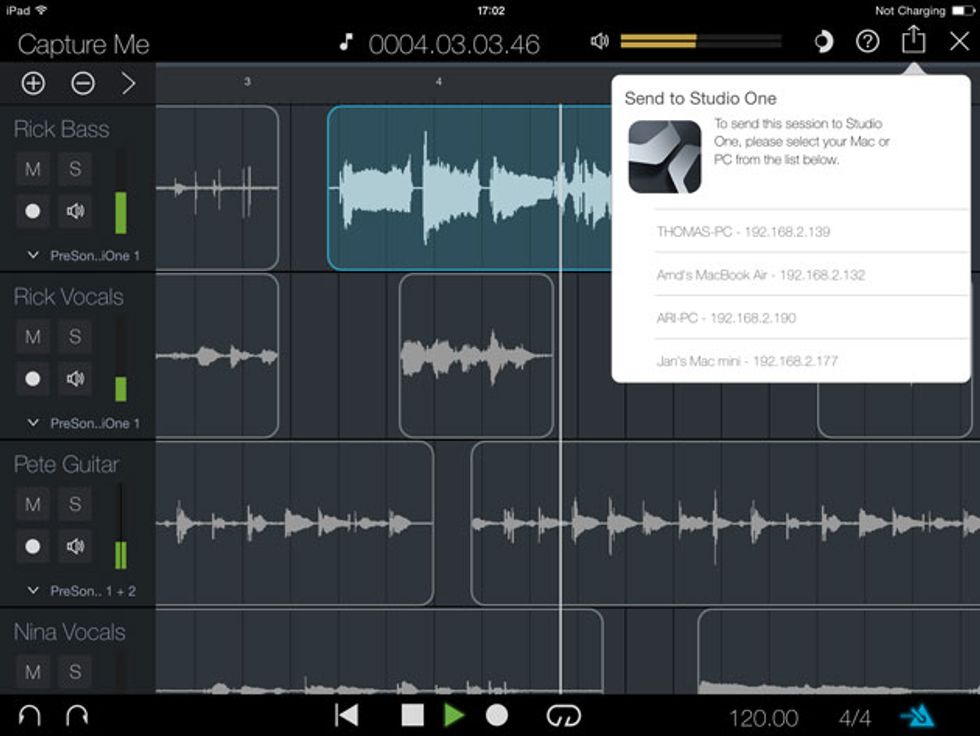This screenshot has height=736, width=980.
Task: Click the metronome icon at bottom right
Action: [x=917, y=716]
